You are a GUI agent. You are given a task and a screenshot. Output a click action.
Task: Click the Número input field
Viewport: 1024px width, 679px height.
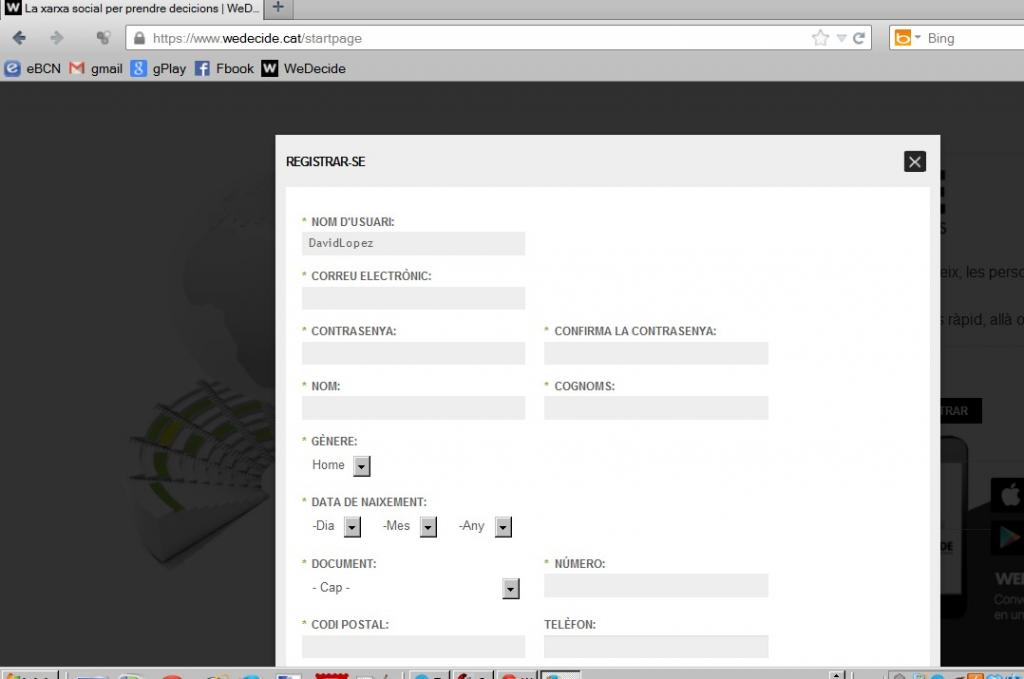pyautogui.click(x=656, y=586)
